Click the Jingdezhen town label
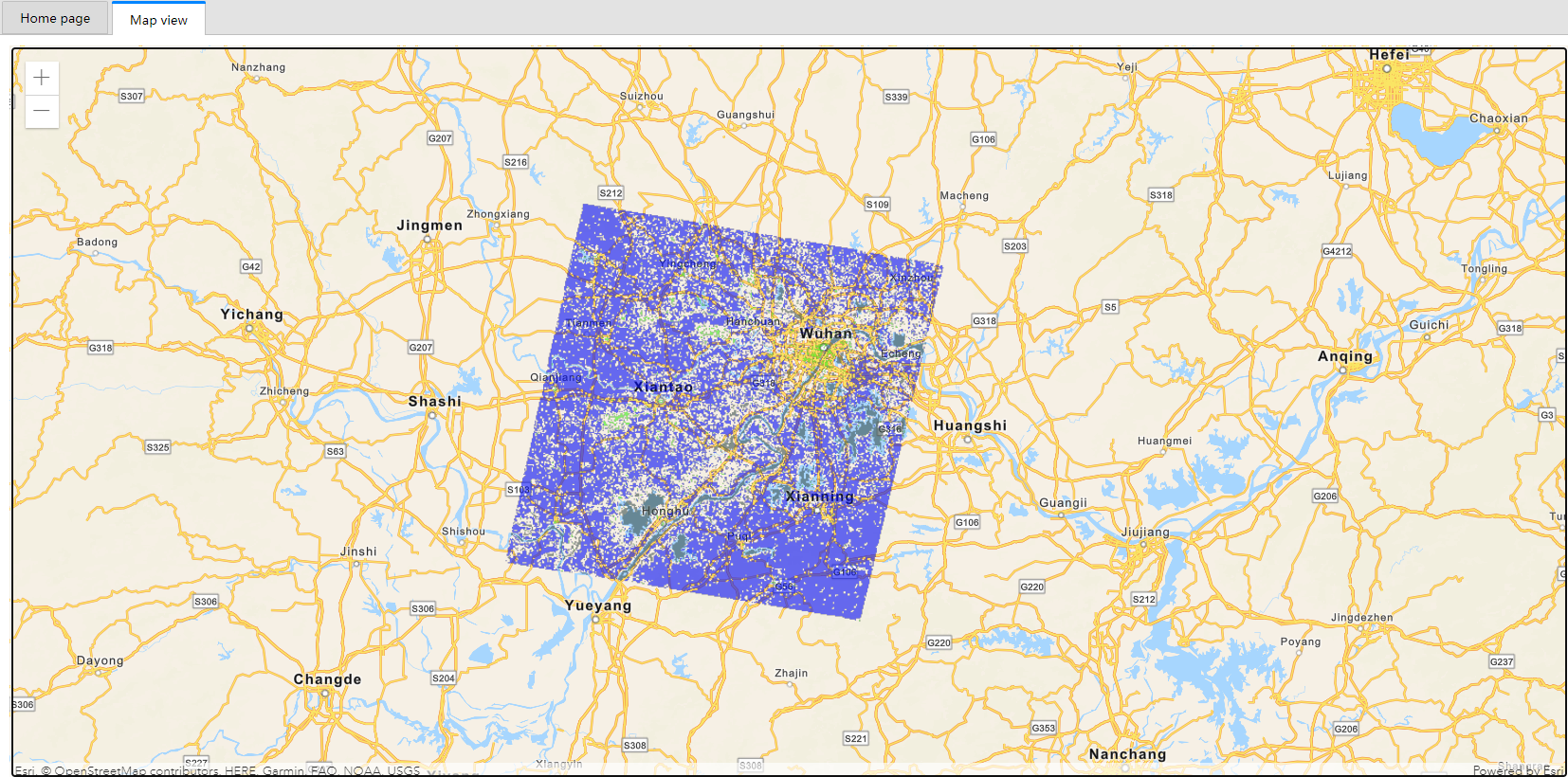 point(1361,618)
